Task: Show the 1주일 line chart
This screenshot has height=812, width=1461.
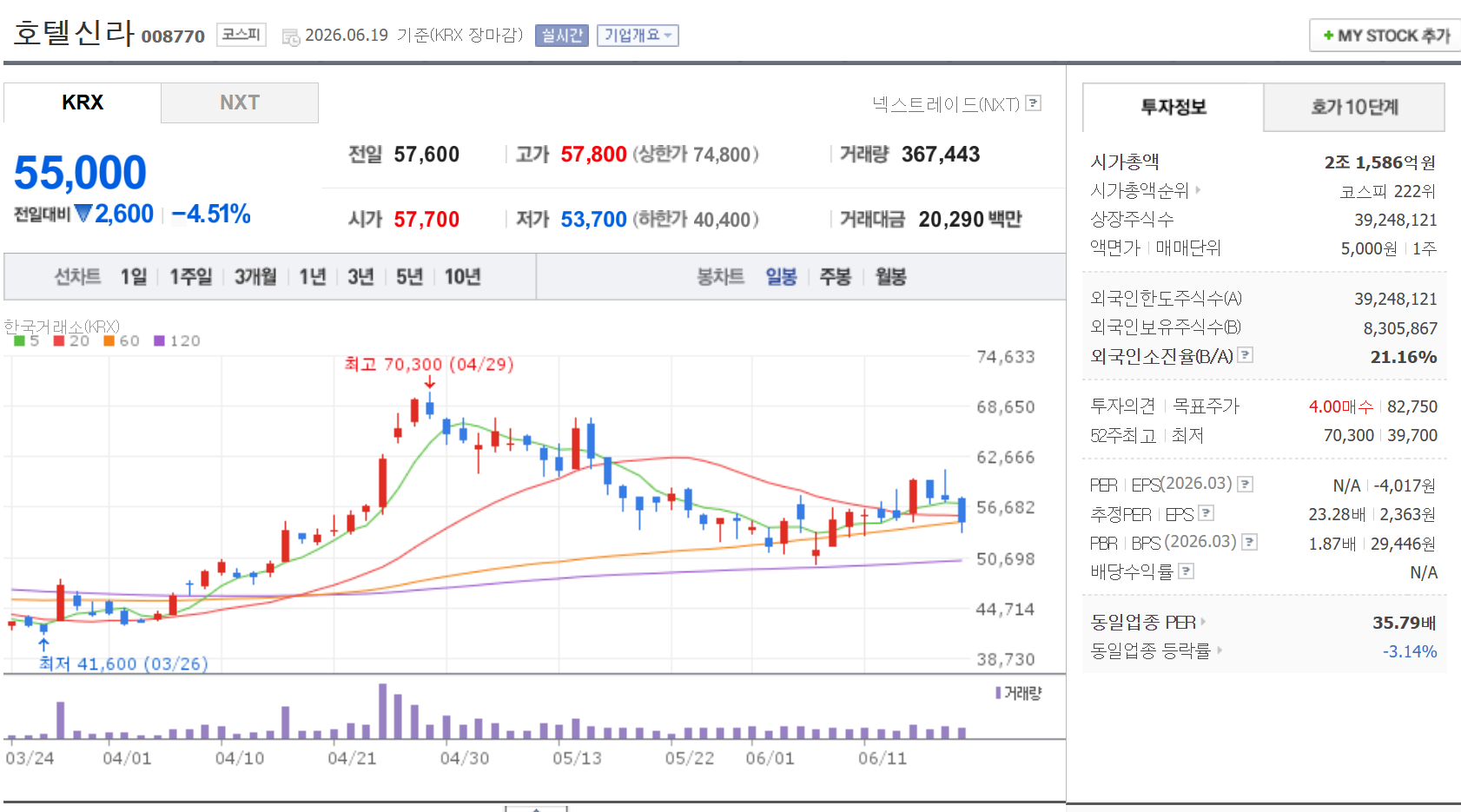Action: pos(191,276)
